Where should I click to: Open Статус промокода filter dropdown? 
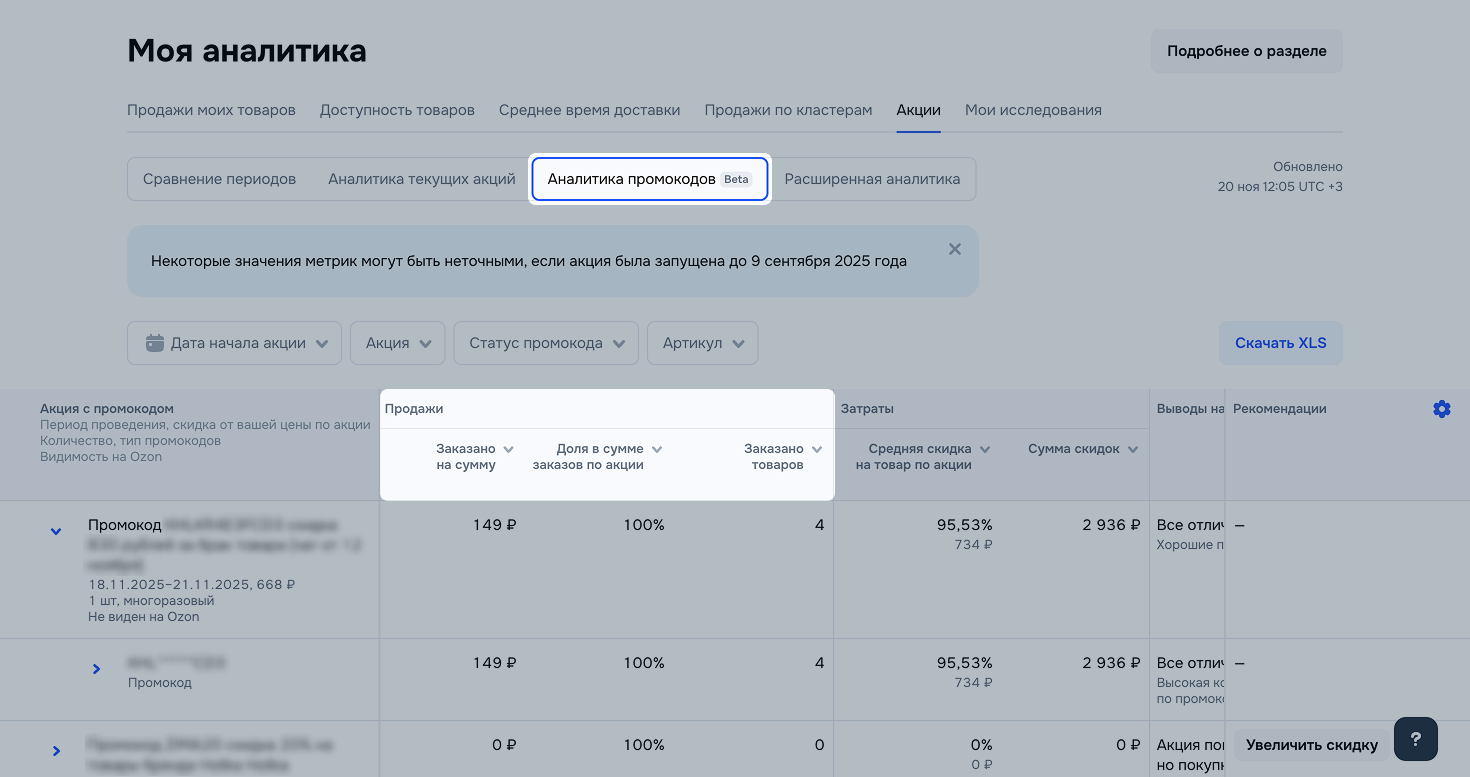545,343
